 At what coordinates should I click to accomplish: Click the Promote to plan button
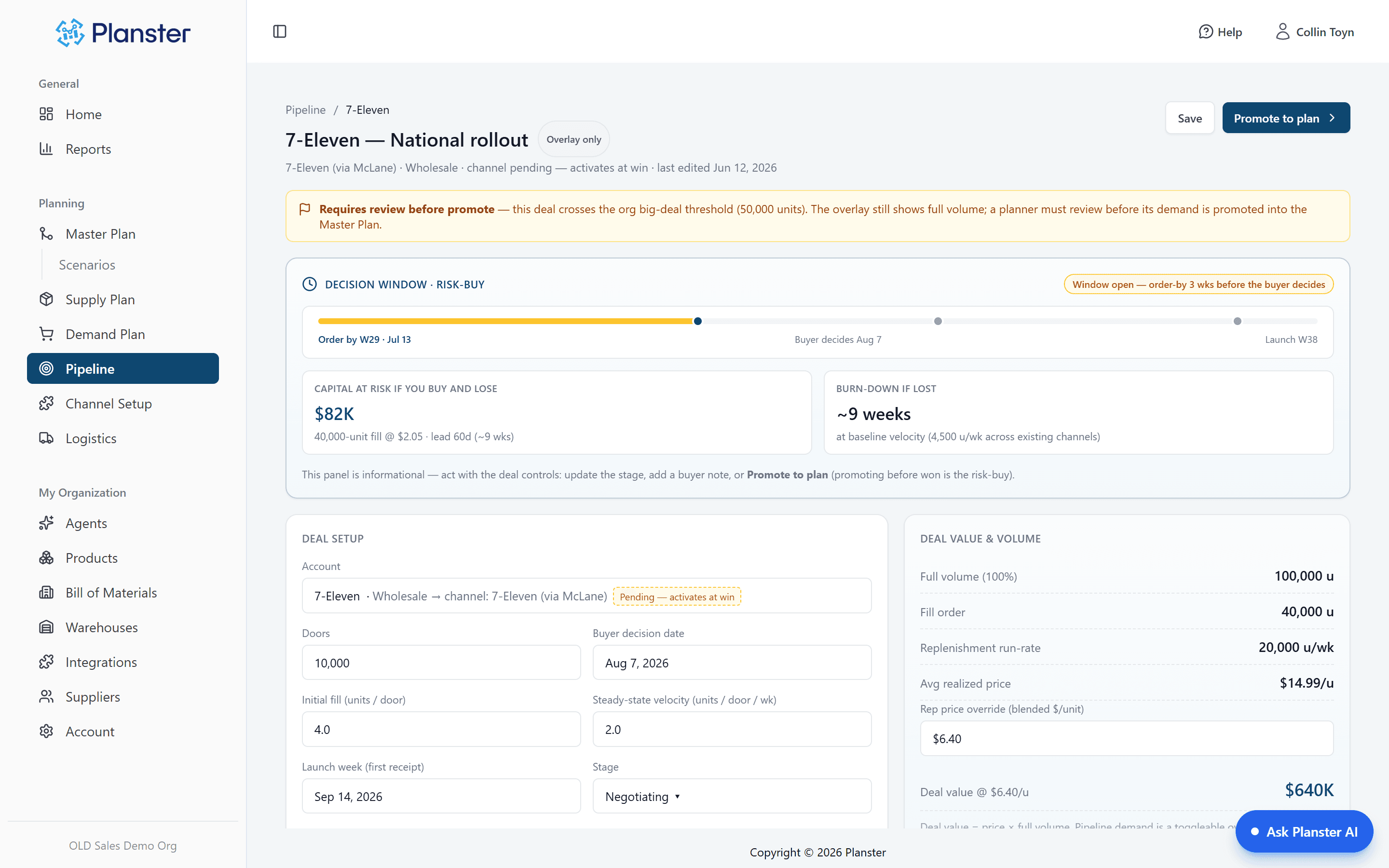click(1286, 118)
